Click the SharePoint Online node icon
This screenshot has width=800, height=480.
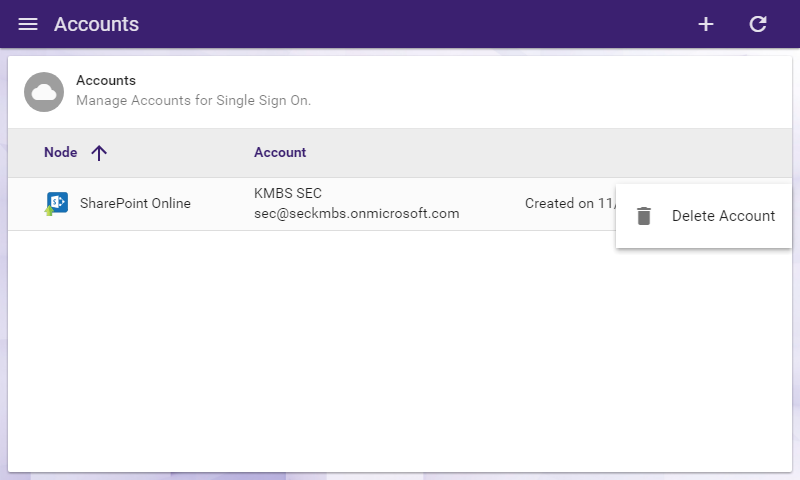(57, 204)
